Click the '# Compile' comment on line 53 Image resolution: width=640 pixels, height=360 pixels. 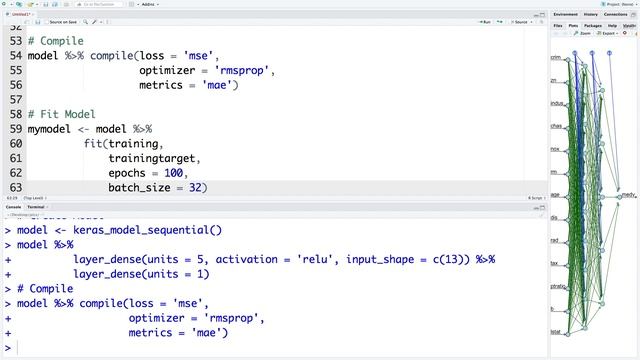pos(56,41)
